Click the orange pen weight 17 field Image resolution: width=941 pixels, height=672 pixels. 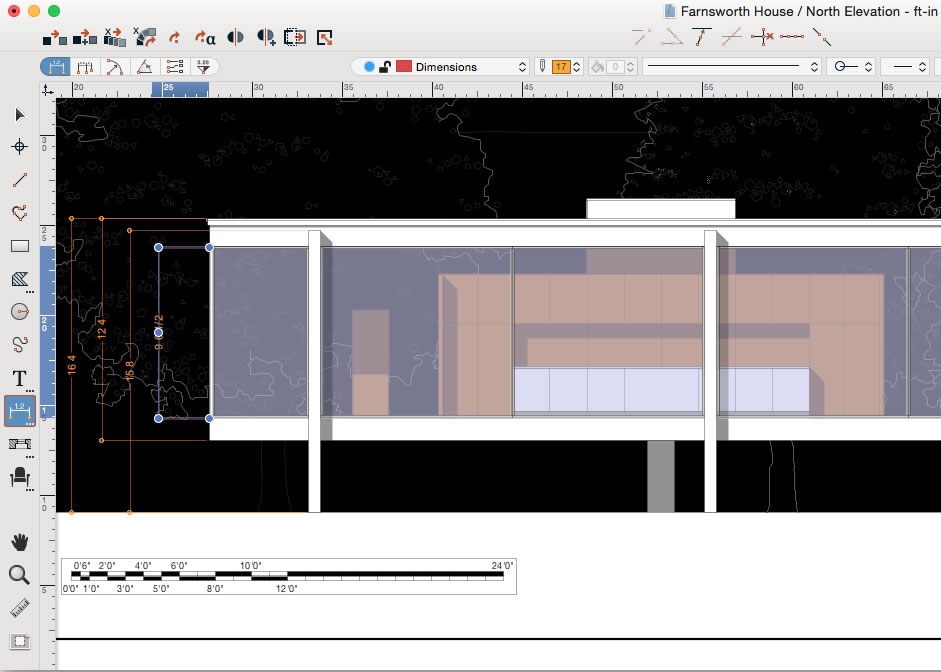point(561,67)
